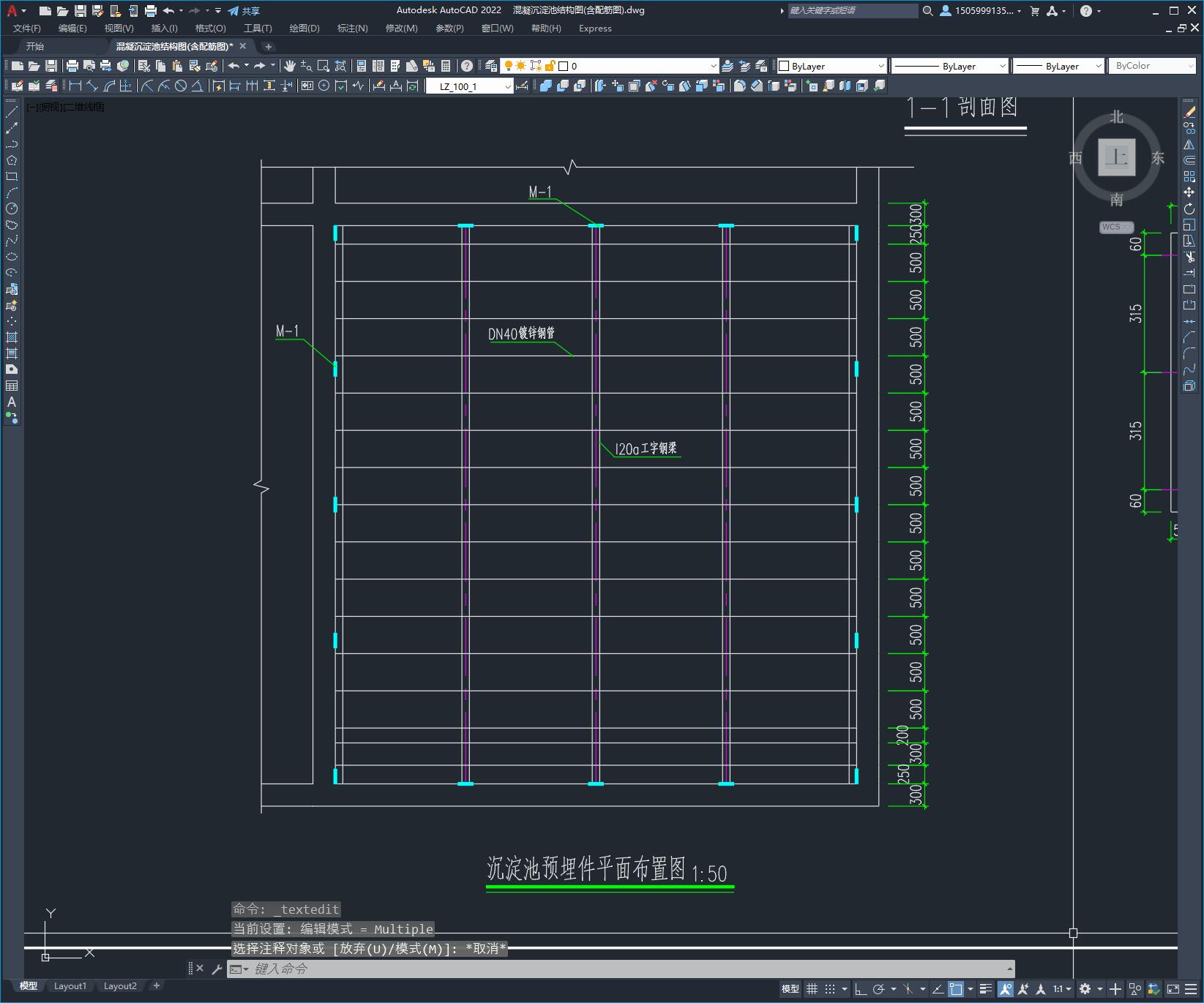Viewport: 1204px width, 1003px height.
Task: Click the Plot (print) toolbar icon
Action: click(x=72, y=66)
